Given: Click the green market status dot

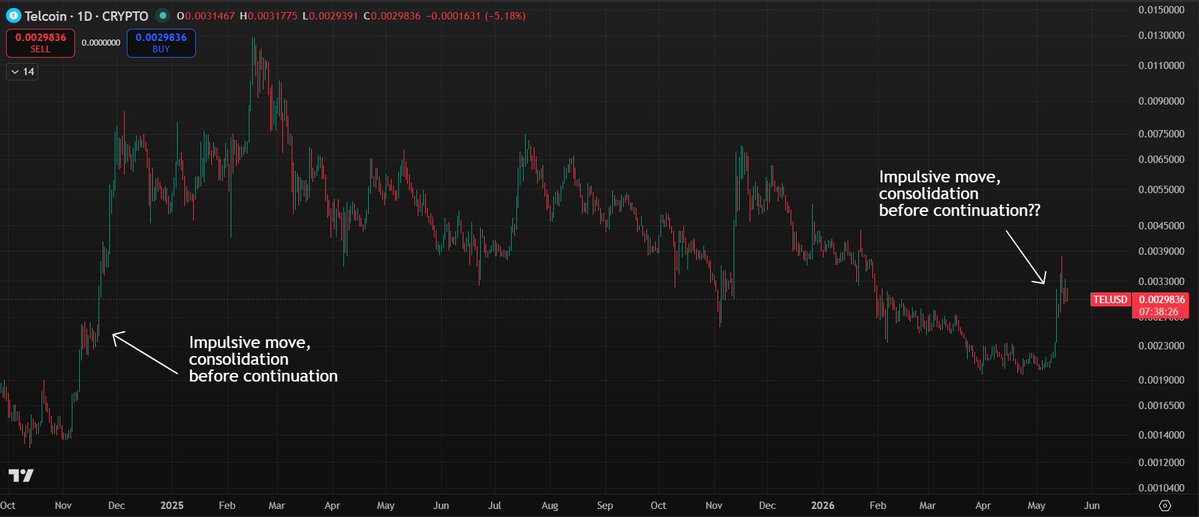Looking at the screenshot, I should coord(162,15).
